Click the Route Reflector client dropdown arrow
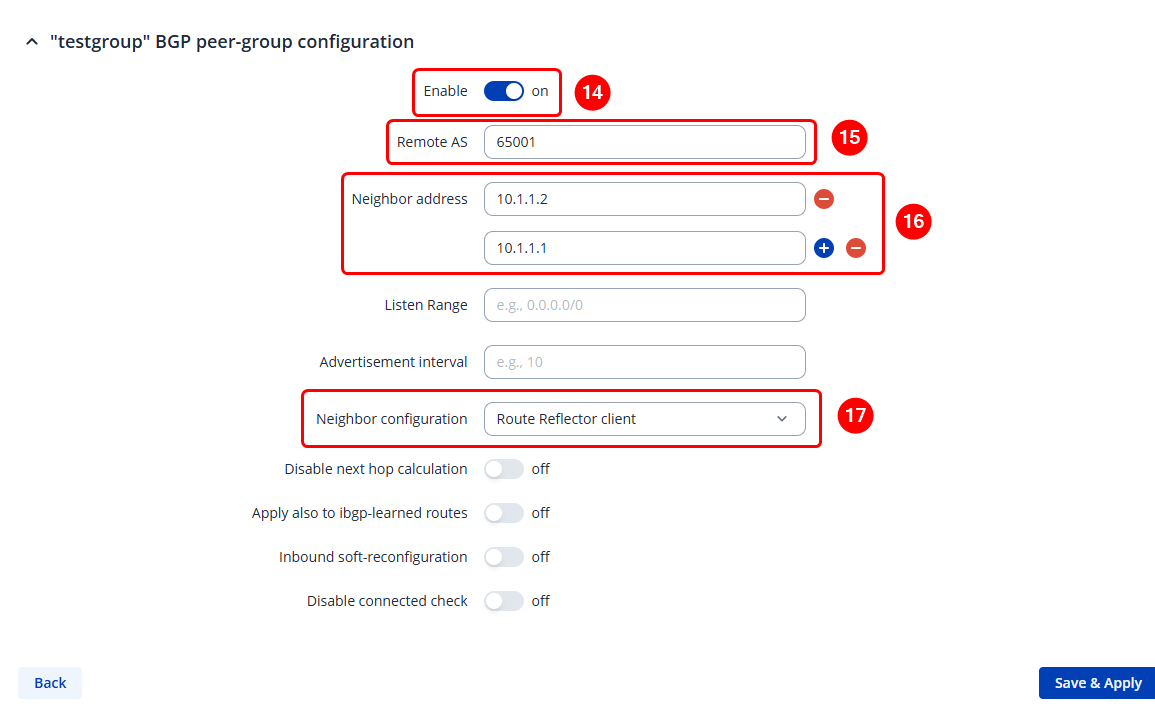The image size is (1155, 724). (782, 419)
